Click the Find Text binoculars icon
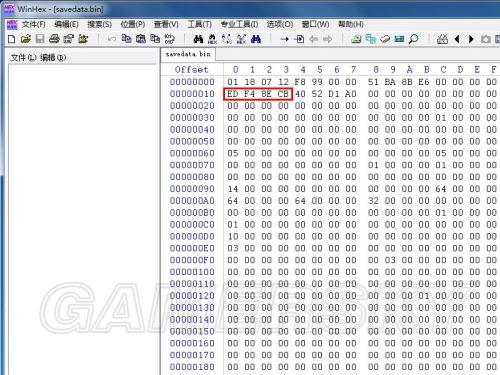500x375 pixels. (198, 39)
